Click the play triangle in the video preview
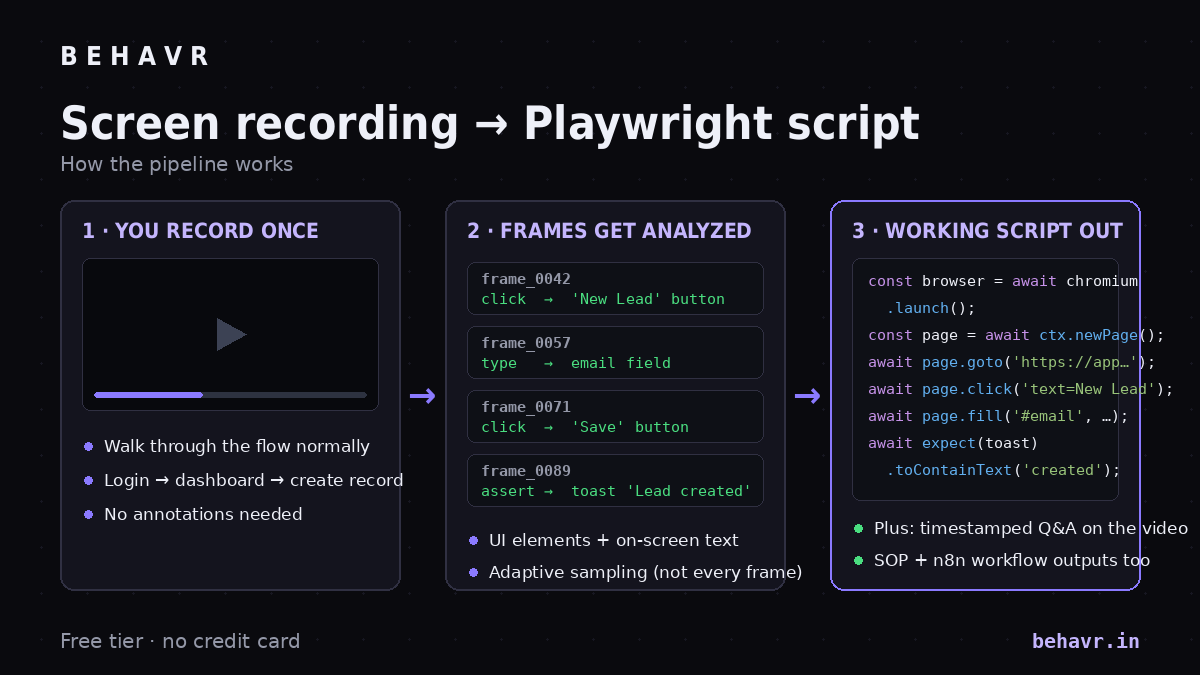Image resolution: width=1200 pixels, height=675 pixels. click(x=231, y=334)
